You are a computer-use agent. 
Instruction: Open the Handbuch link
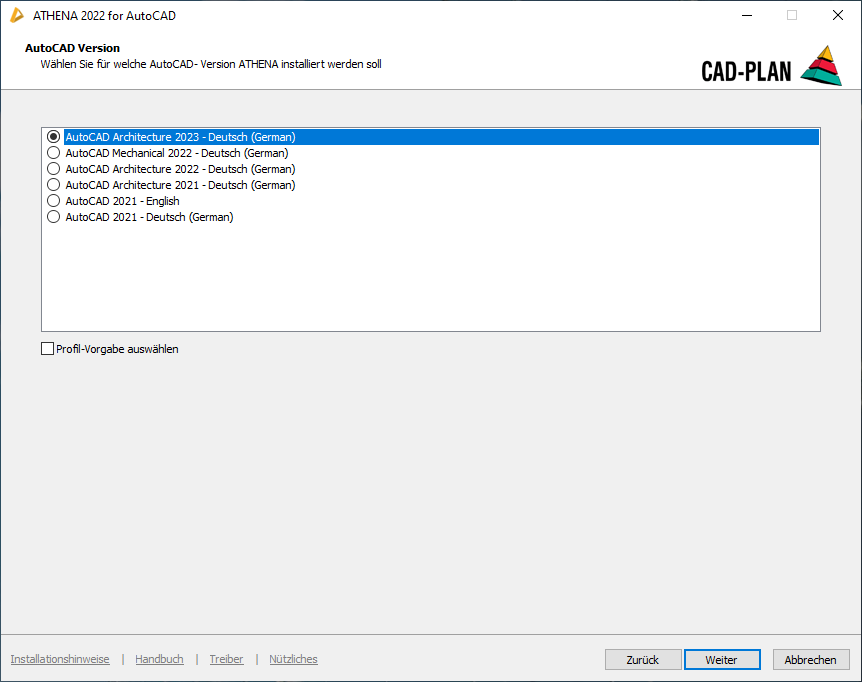159,659
